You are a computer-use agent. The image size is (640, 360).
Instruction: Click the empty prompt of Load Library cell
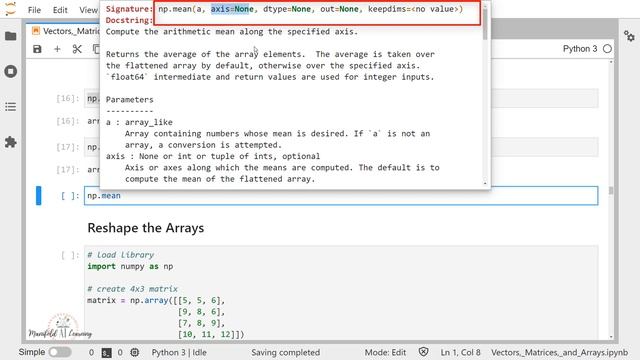(70, 255)
